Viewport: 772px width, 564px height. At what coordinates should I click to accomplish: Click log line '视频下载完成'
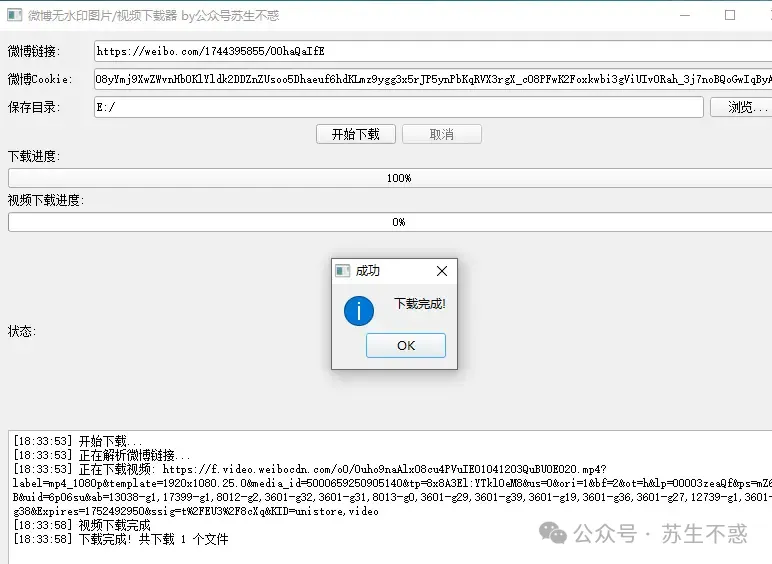[x=82, y=525]
